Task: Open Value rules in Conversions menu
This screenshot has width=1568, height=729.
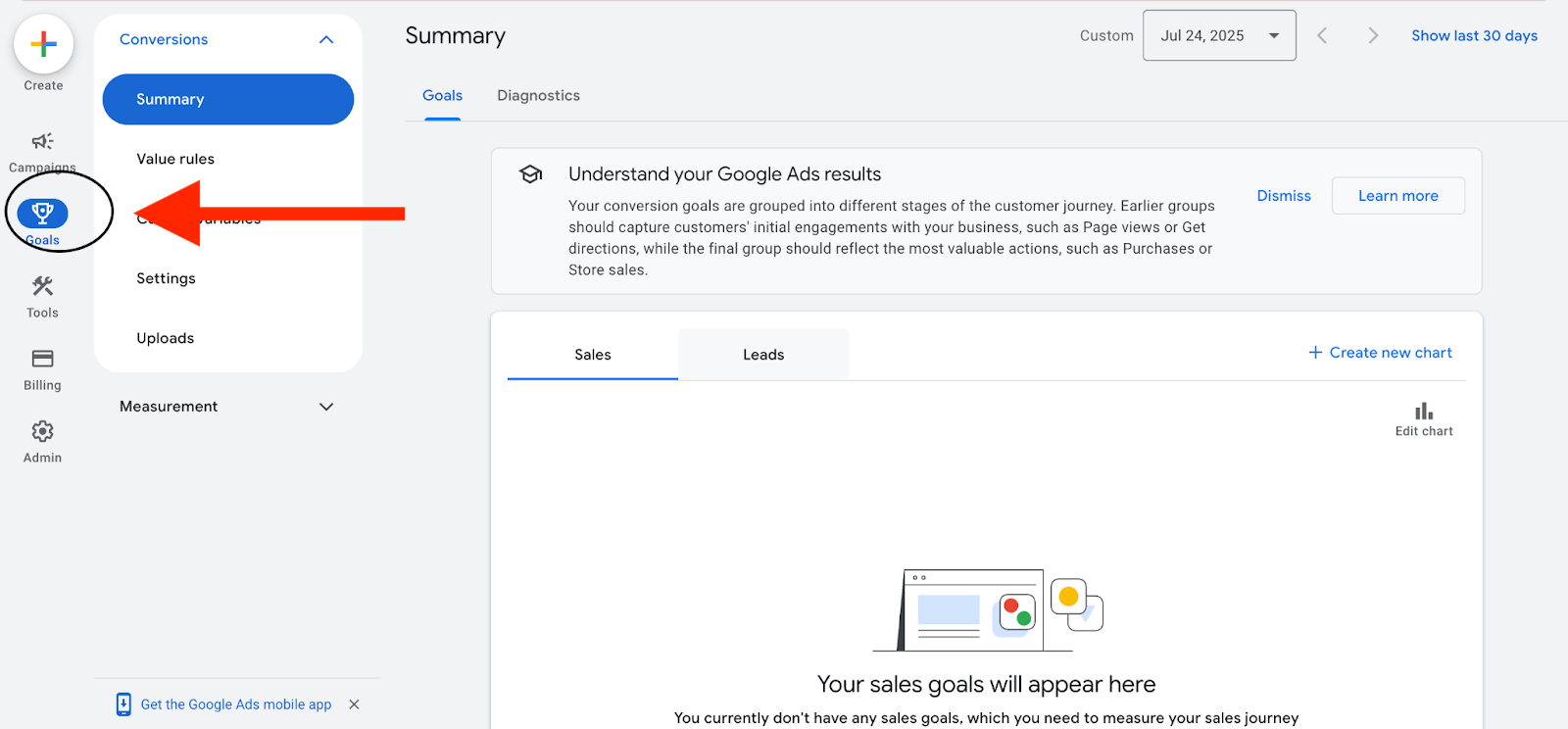Action: tap(175, 159)
